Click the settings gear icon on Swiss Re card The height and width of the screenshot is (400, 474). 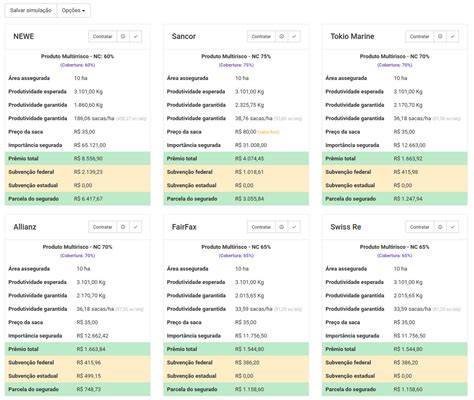[440, 227]
